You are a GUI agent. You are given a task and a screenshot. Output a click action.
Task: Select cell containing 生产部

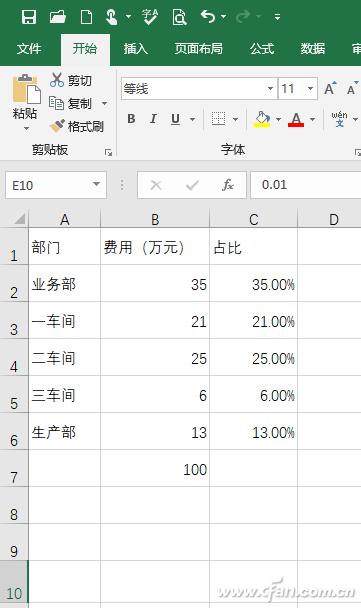click(x=64, y=432)
